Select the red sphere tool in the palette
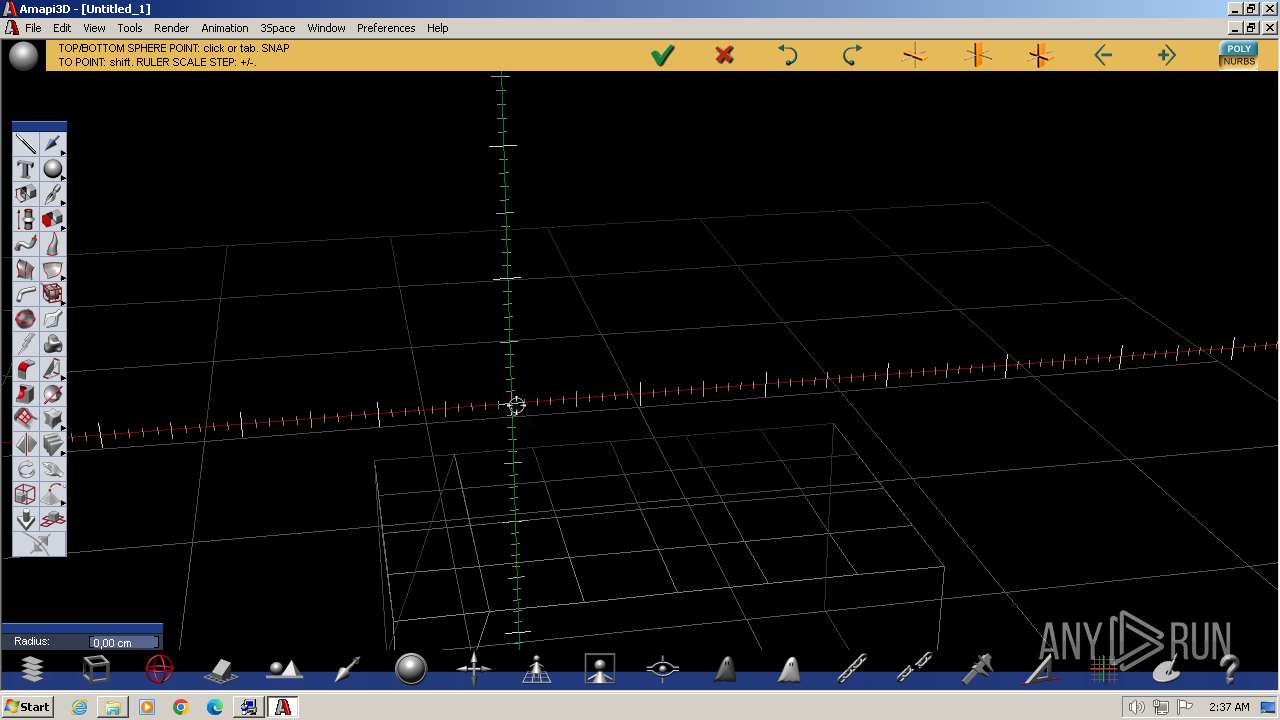Image resolution: width=1280 pixels, height=720 pixels. tap(26, 319)
